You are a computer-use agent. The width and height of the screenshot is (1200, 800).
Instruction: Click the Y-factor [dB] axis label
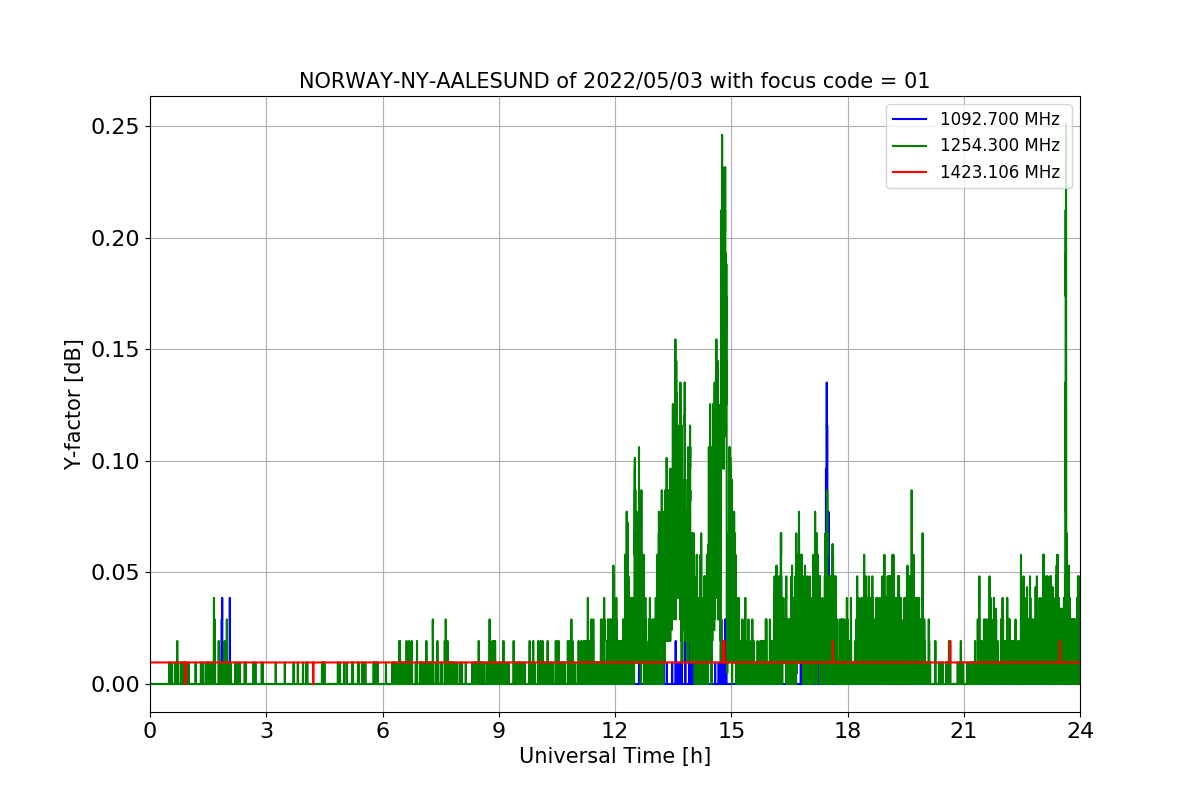(x=72, y=404)
